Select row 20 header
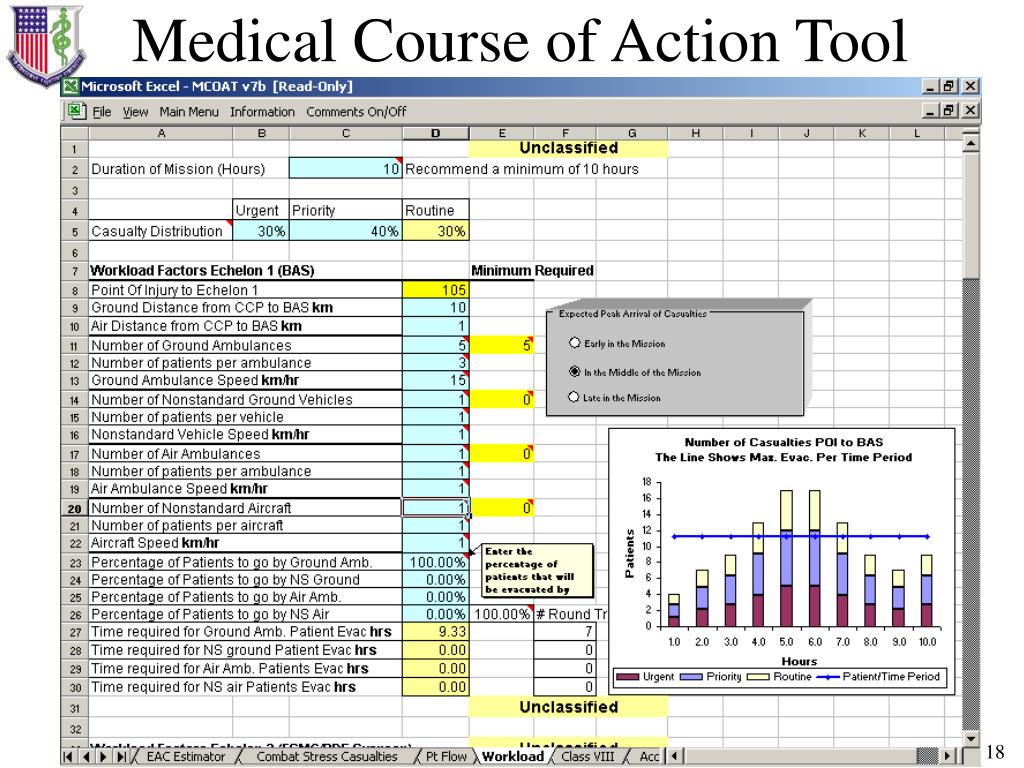1024x768 pixels. tap(74, 508)
